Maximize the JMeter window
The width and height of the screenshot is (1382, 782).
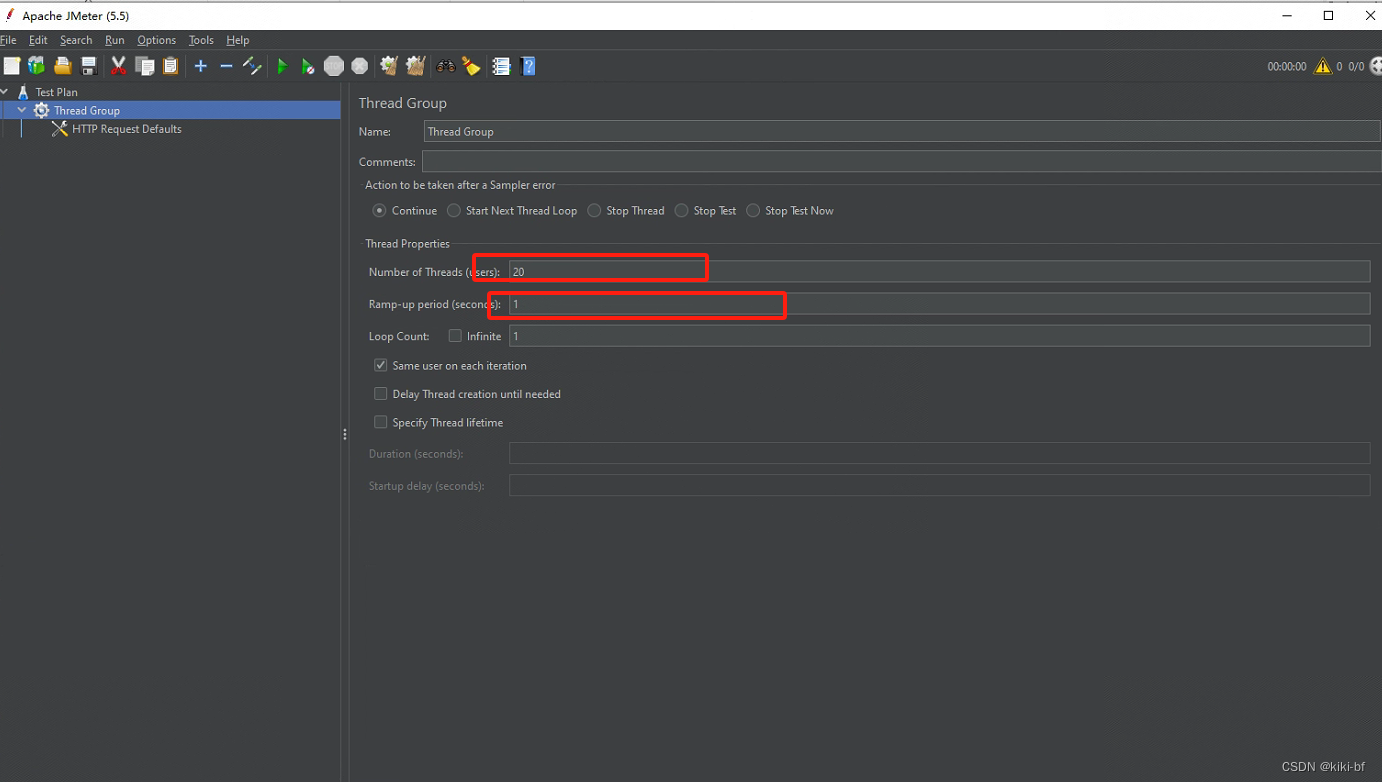click(1328, 15)
